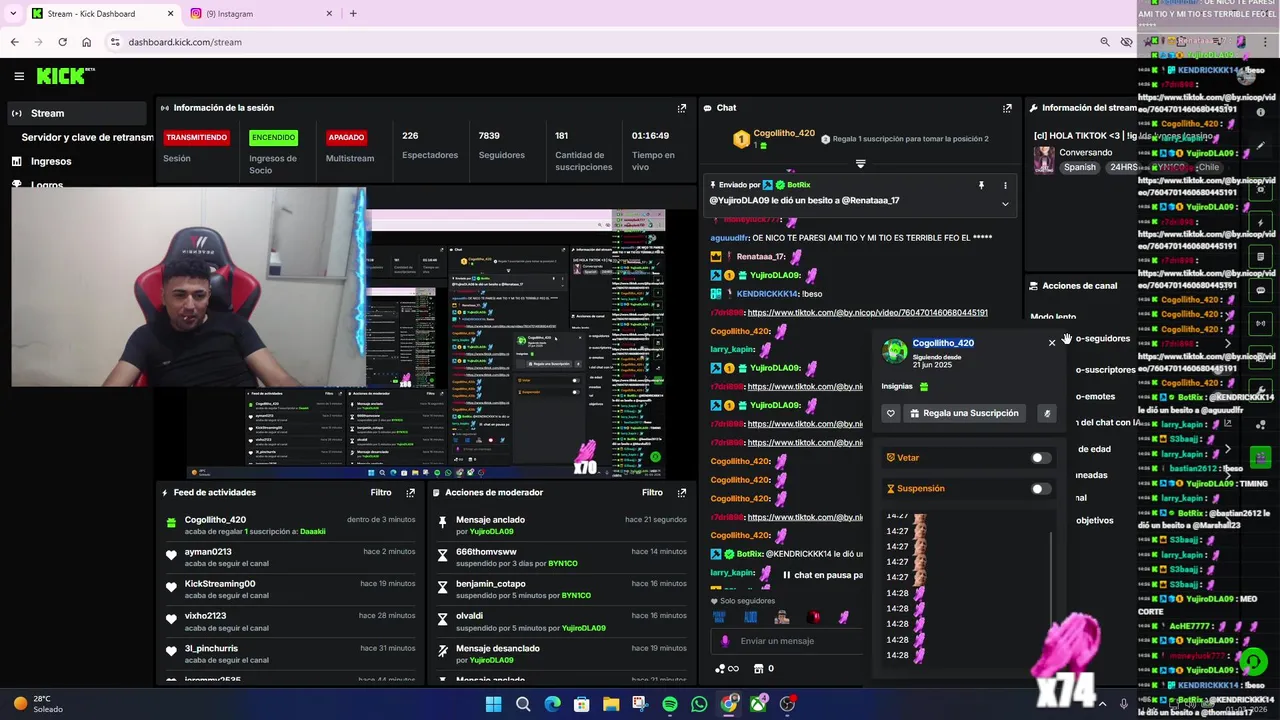Select the red emote in quick emote row
The image size is (1280, 720).
[x=814, y=617]
